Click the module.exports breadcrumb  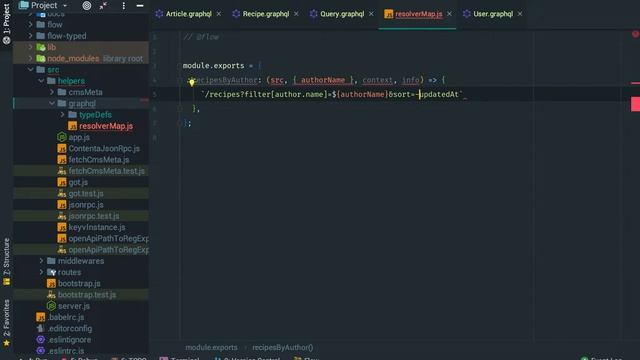coord(211,348)
